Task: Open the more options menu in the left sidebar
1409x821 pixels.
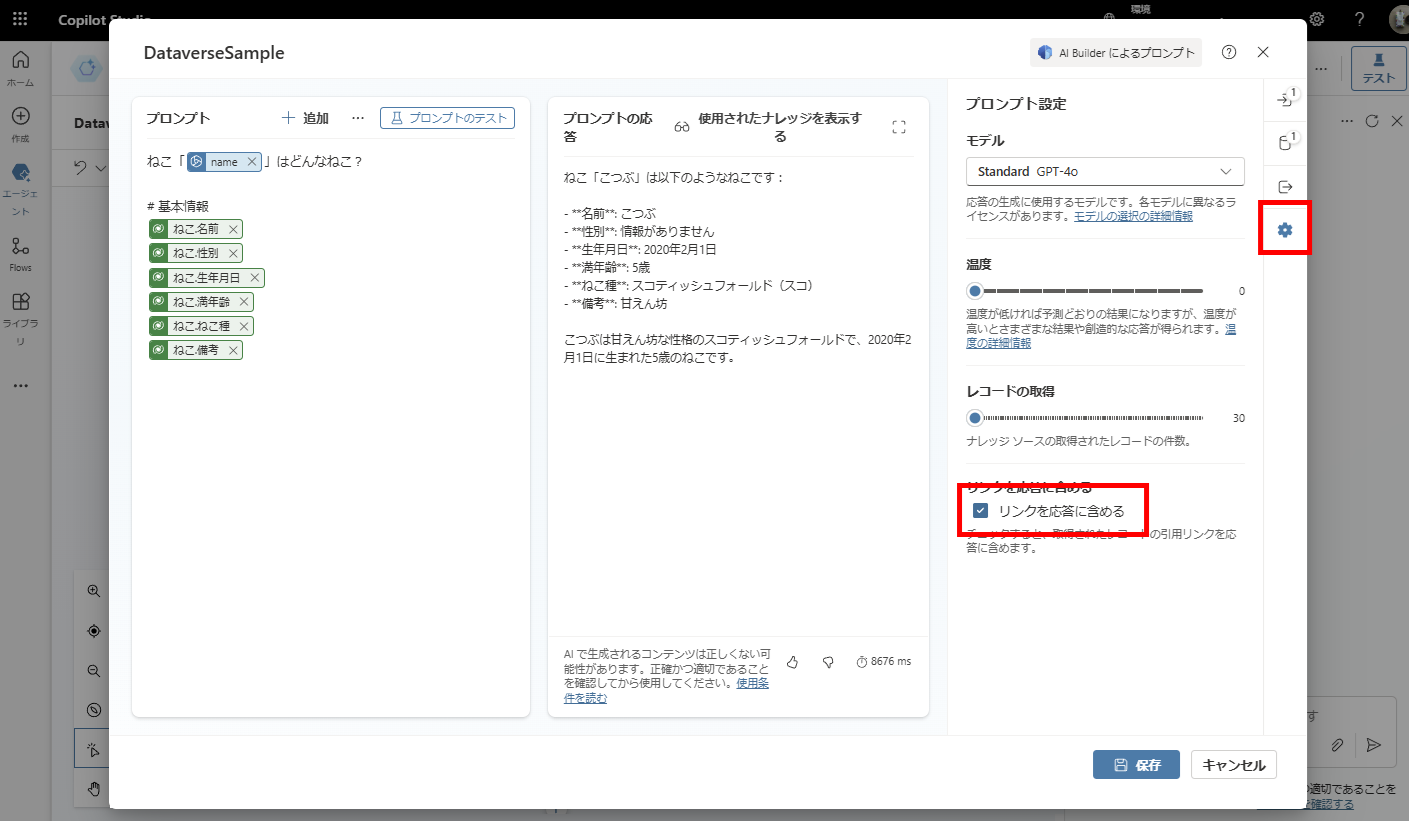Action: 20,384
